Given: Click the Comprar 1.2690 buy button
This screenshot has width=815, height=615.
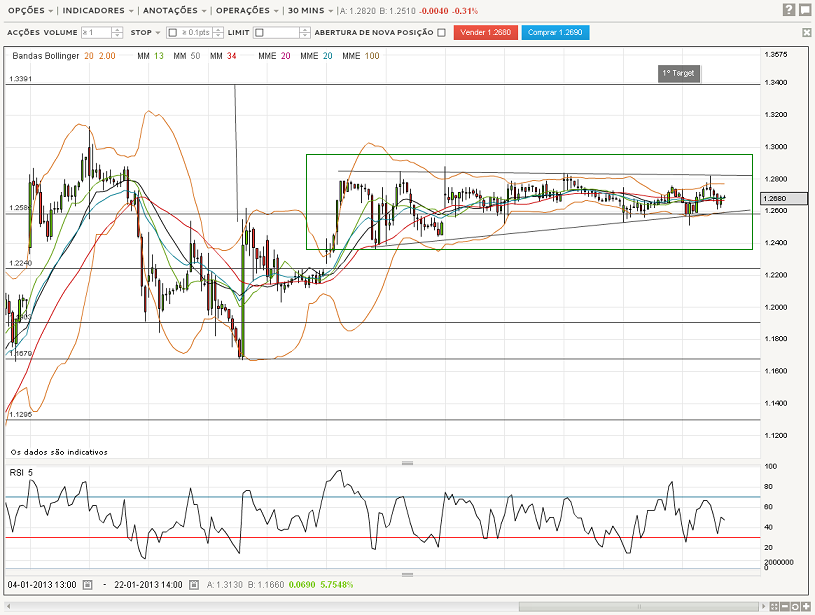Looking at the screenshot, I should click(x=555, y=32).
